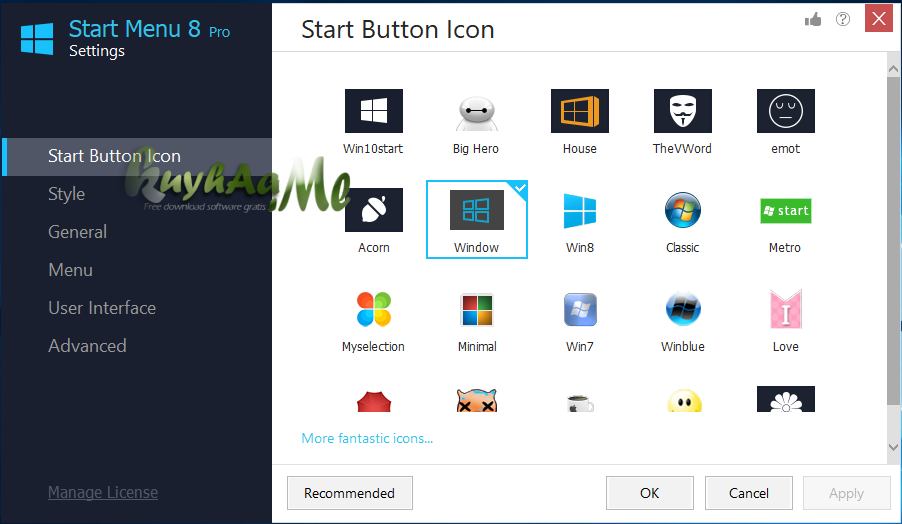Open the General settings section
This screenshot has width=902, height=524.
click(77, 232)
